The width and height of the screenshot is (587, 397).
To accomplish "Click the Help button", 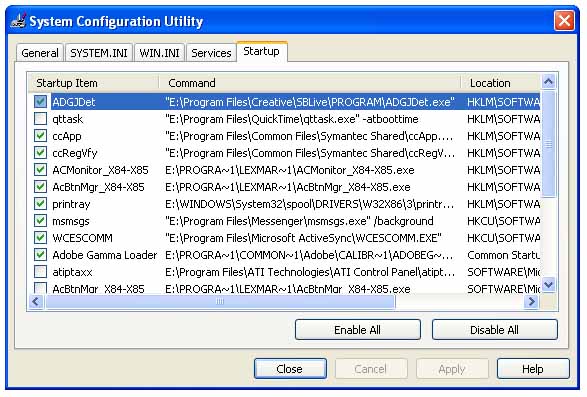I will tap(533, 369).
